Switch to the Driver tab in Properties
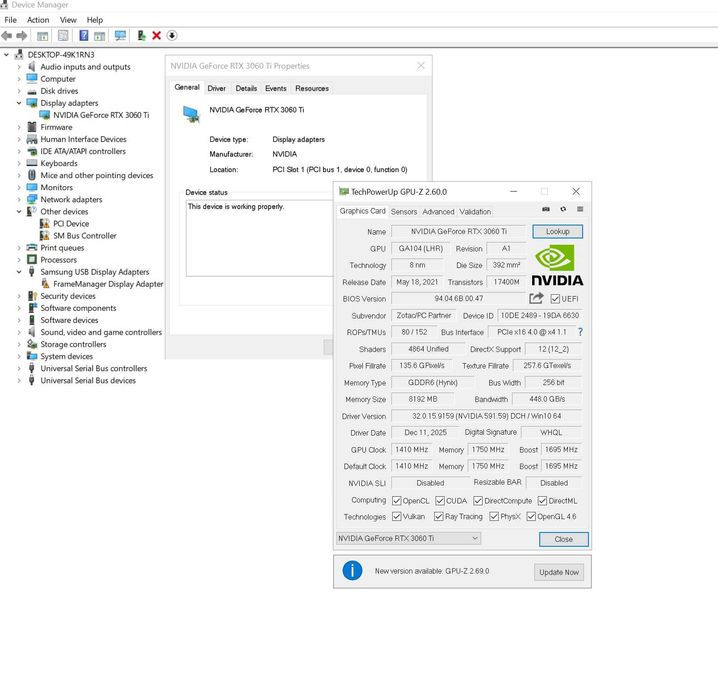 tap(217, 88)
